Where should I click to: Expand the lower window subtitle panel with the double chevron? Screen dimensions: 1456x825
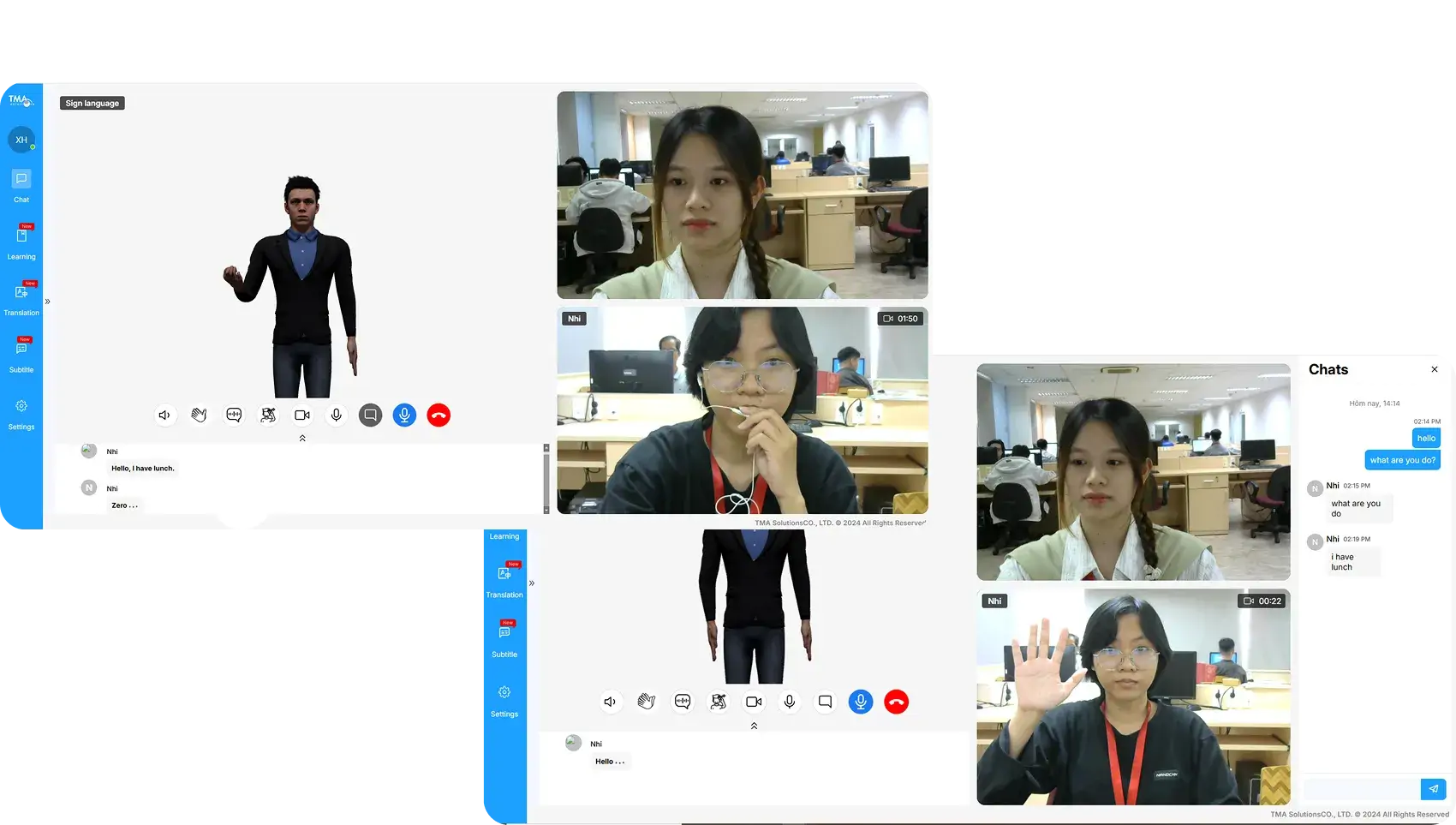[x=754, y=726]
